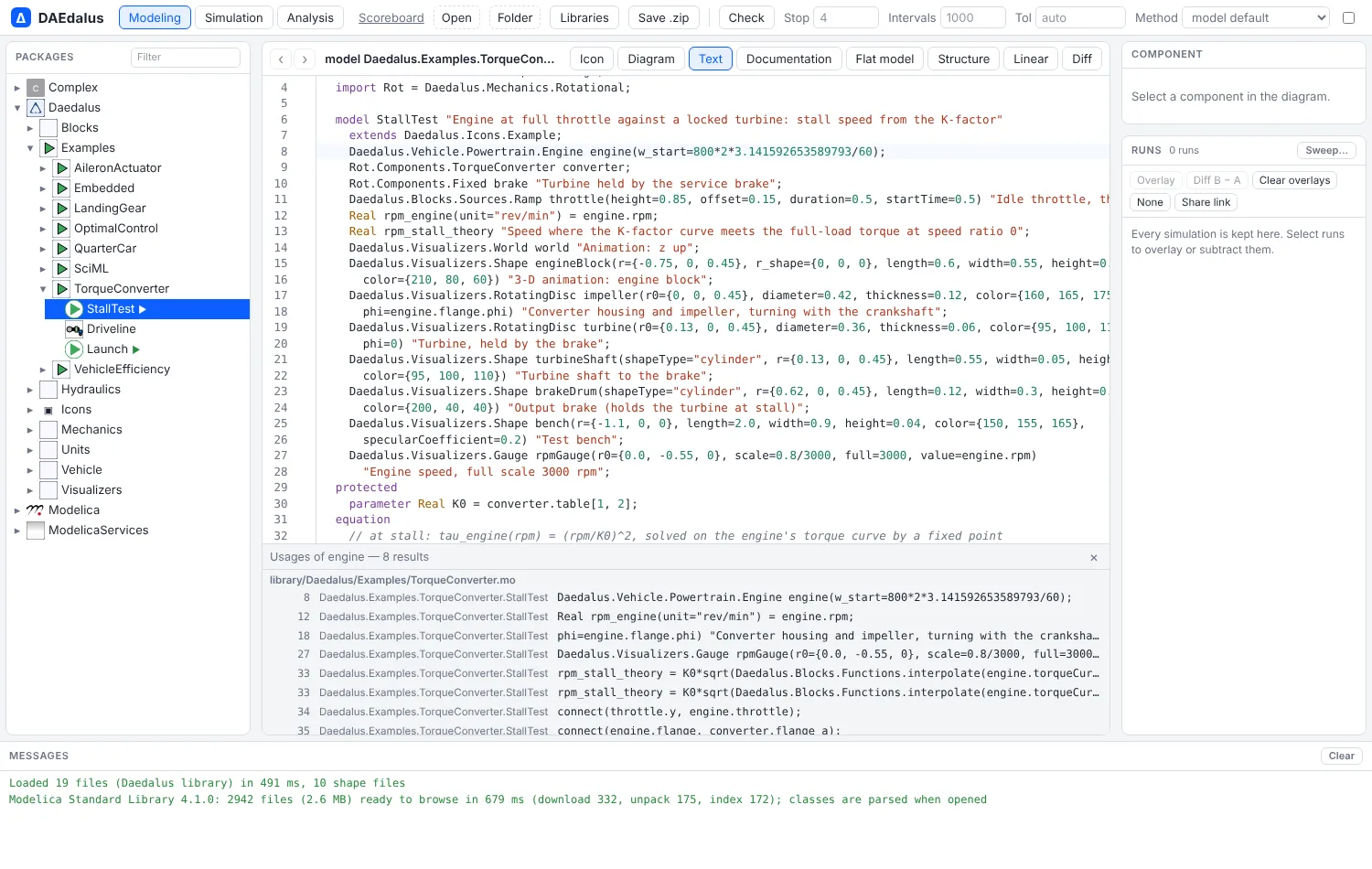Click the Launch model run icon
The height and width of the screenshot is (869, 1372).
pos(74,349)
